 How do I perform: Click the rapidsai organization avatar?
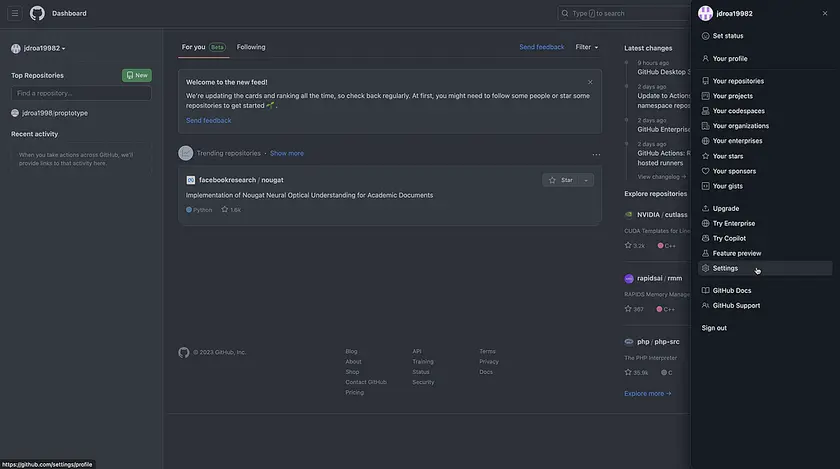[x=629, y=279]
